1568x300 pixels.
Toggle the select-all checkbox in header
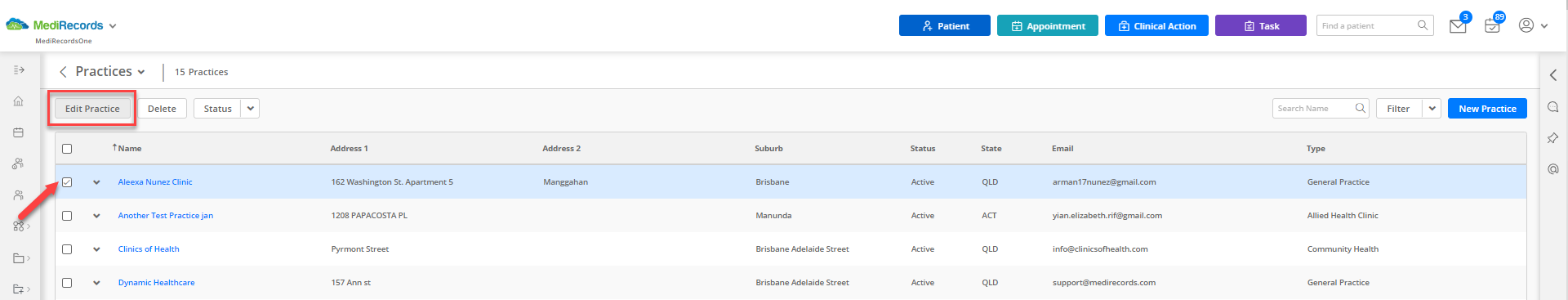(67, 149)
